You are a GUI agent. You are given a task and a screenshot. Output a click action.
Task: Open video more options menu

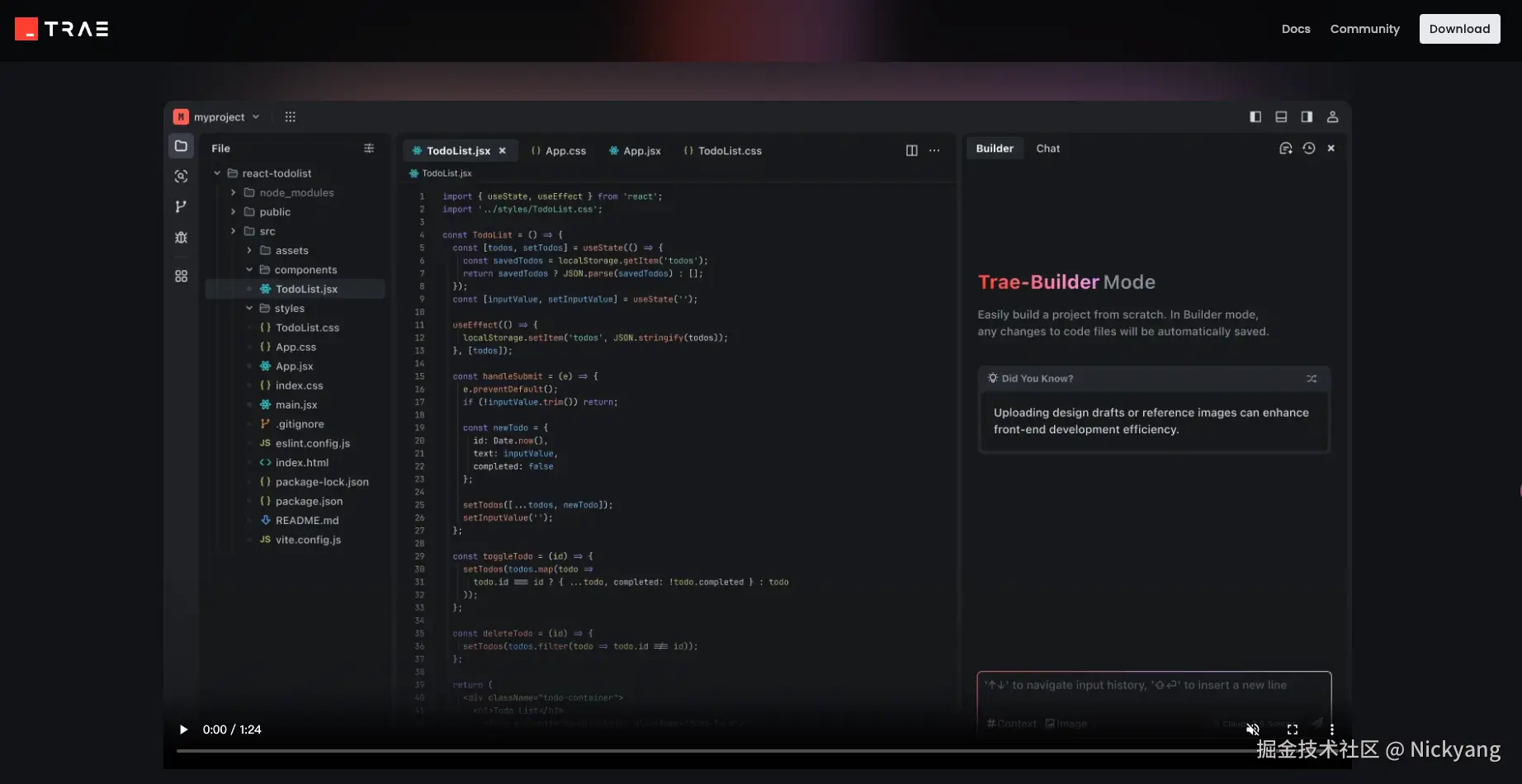tap(1331, 730)
